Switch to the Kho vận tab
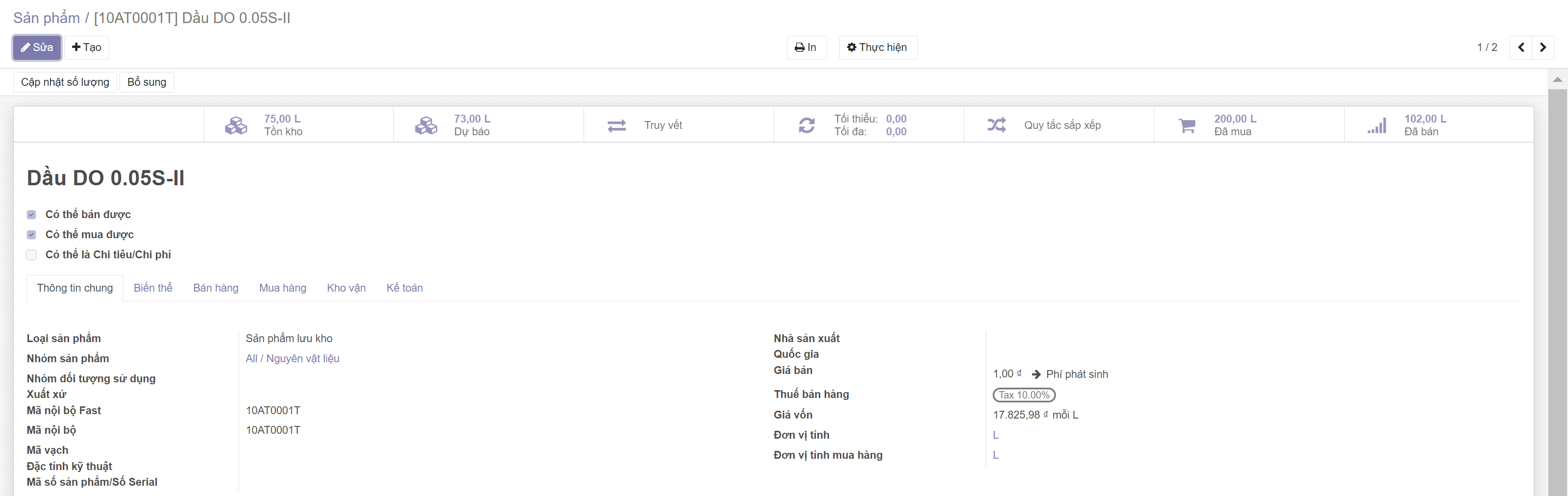This screenshot has width=1568, height=496. pos(346,288)
